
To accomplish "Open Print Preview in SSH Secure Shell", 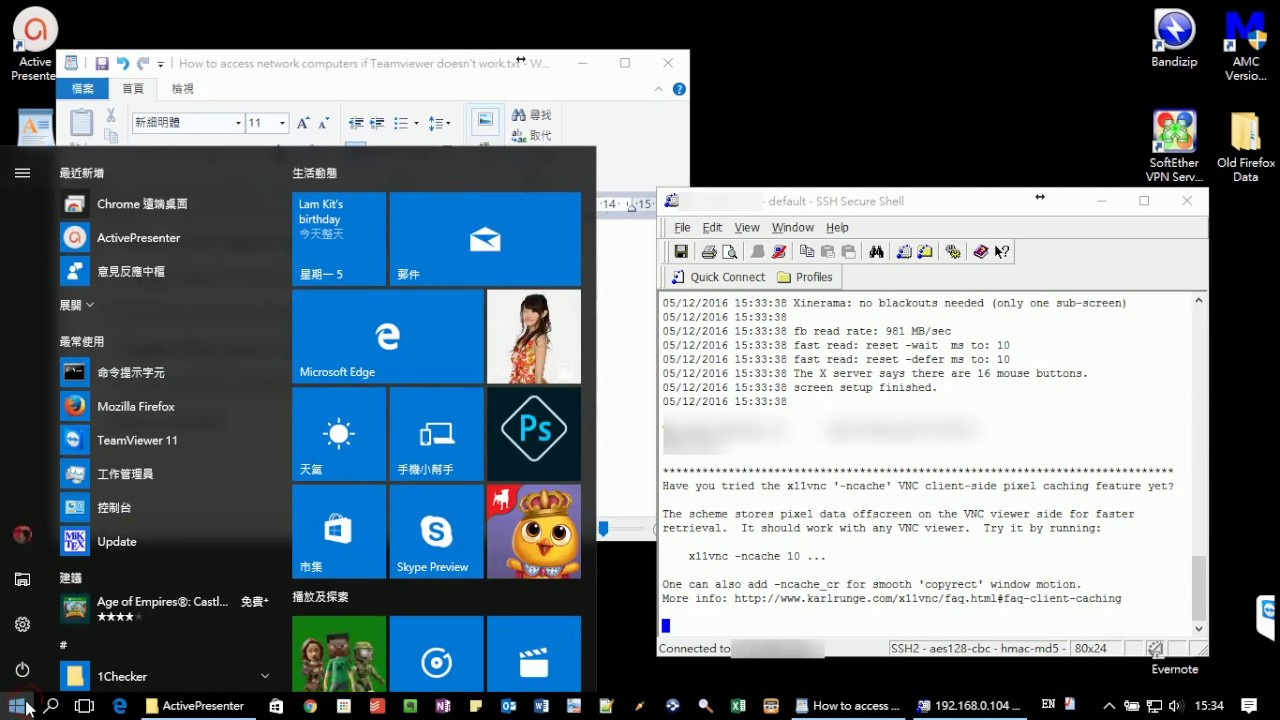I will coord(730,252).
